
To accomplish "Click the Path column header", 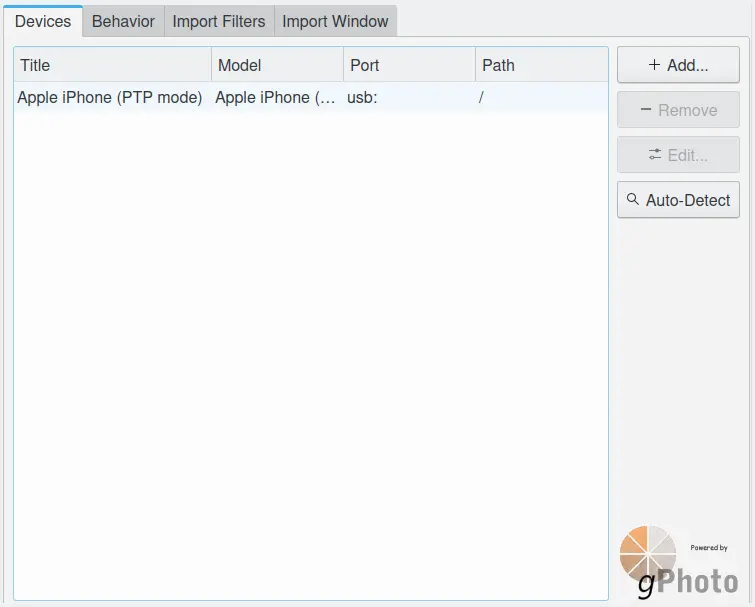I will pyautogui.click(x=541, y=65).
